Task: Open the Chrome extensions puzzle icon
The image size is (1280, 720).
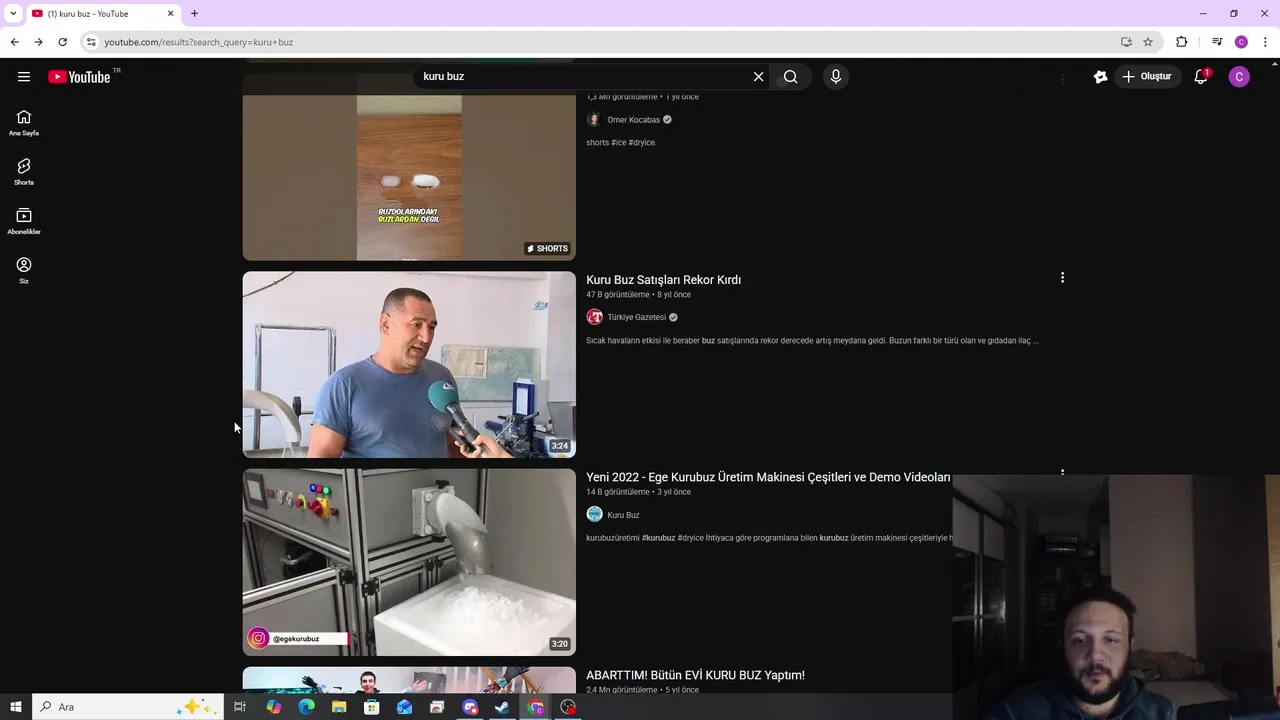Action: [1181, 42]
